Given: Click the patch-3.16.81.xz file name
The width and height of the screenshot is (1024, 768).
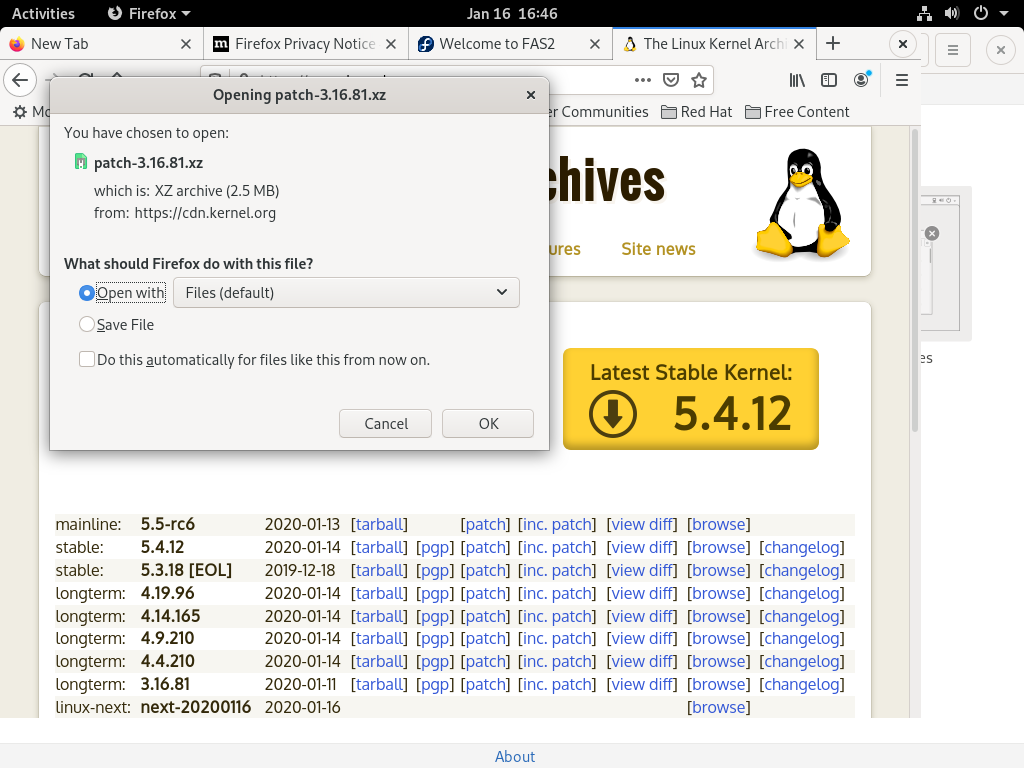Looking at the screenshot, I should coord(148,163).
